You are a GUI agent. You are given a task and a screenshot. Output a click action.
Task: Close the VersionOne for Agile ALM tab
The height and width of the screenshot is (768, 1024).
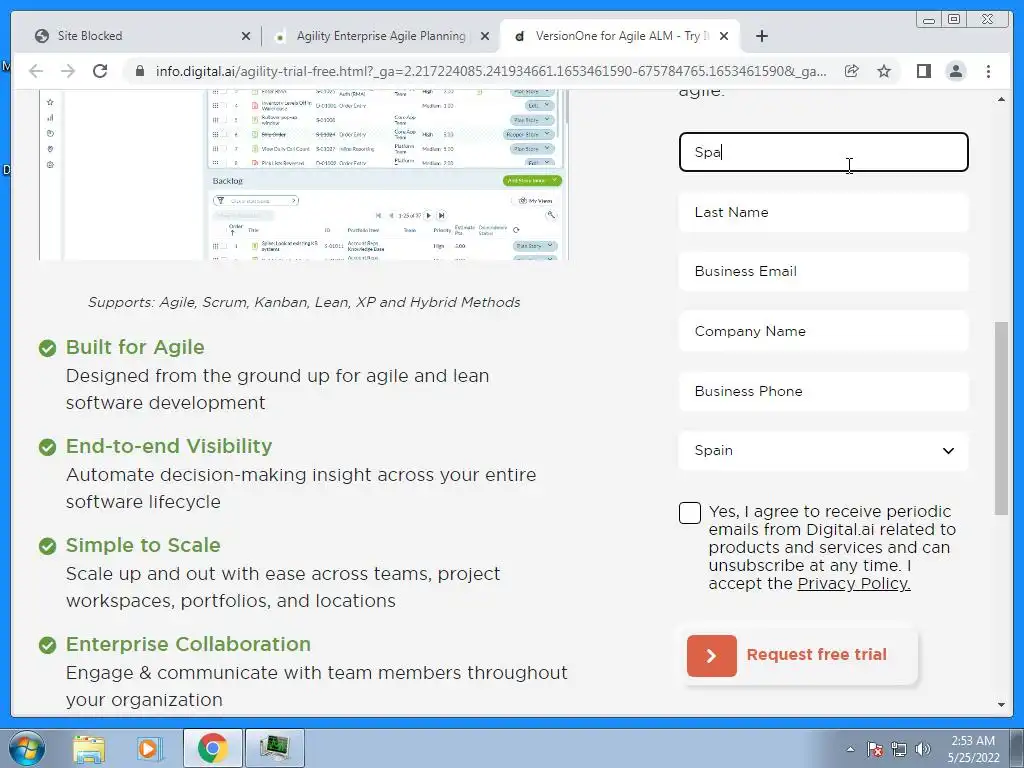[724, 36]
